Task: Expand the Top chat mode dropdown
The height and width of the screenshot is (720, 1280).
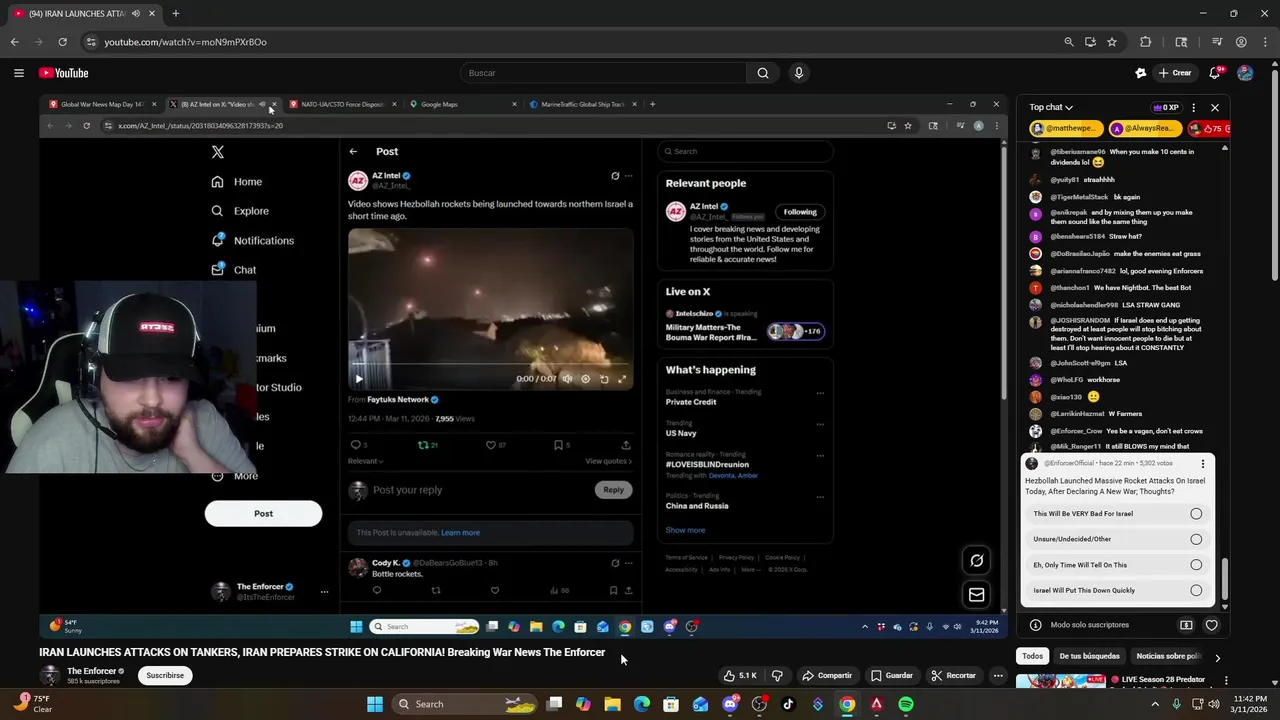Action: click(1051, 107)
